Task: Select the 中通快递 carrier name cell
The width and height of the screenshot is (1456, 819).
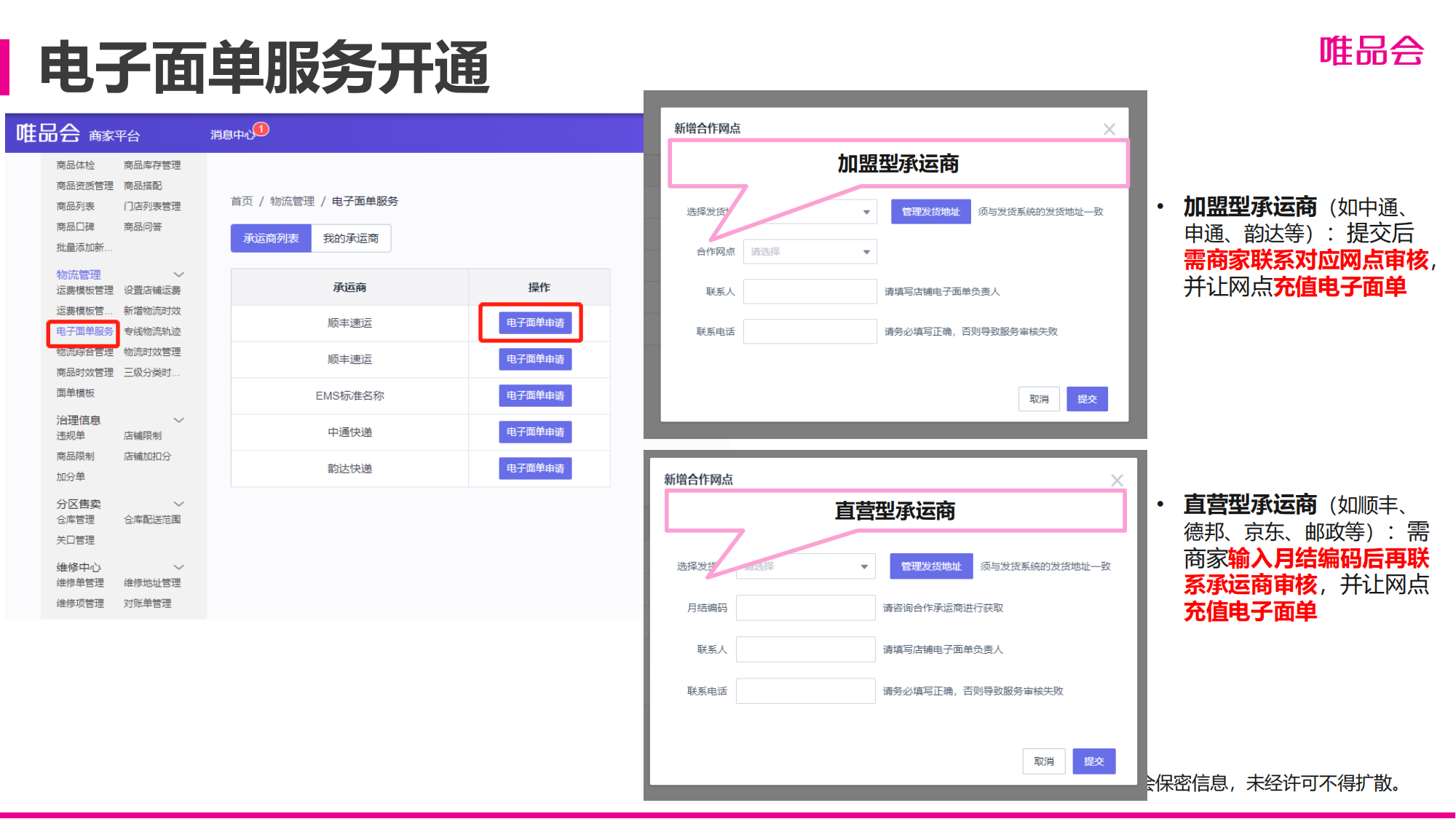Action: [349, 432]
